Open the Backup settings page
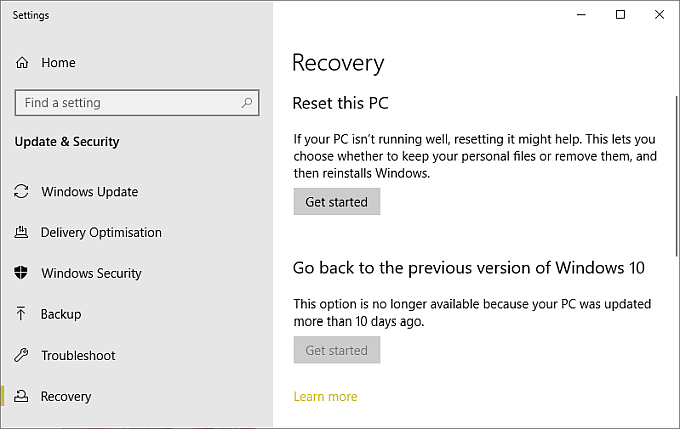The image size is (680, 429). tap(61, 314)
